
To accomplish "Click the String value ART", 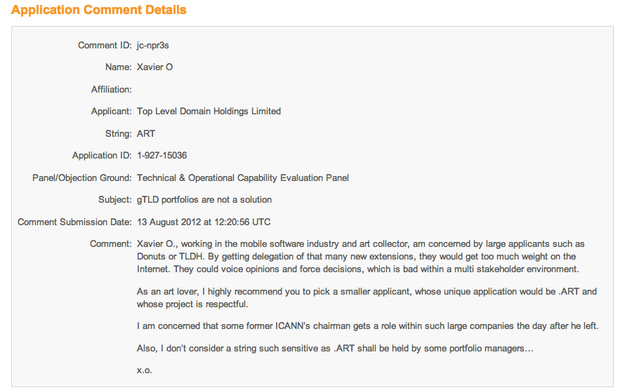I will tap(146, 134).
